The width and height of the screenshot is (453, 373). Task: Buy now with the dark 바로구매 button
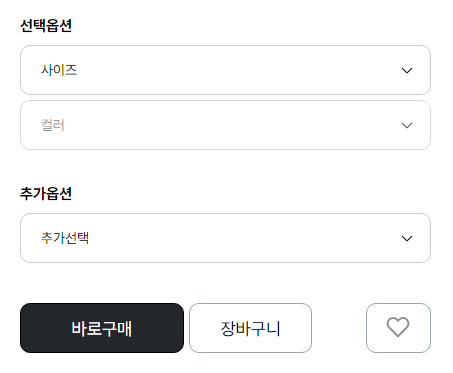coord(102,328)
